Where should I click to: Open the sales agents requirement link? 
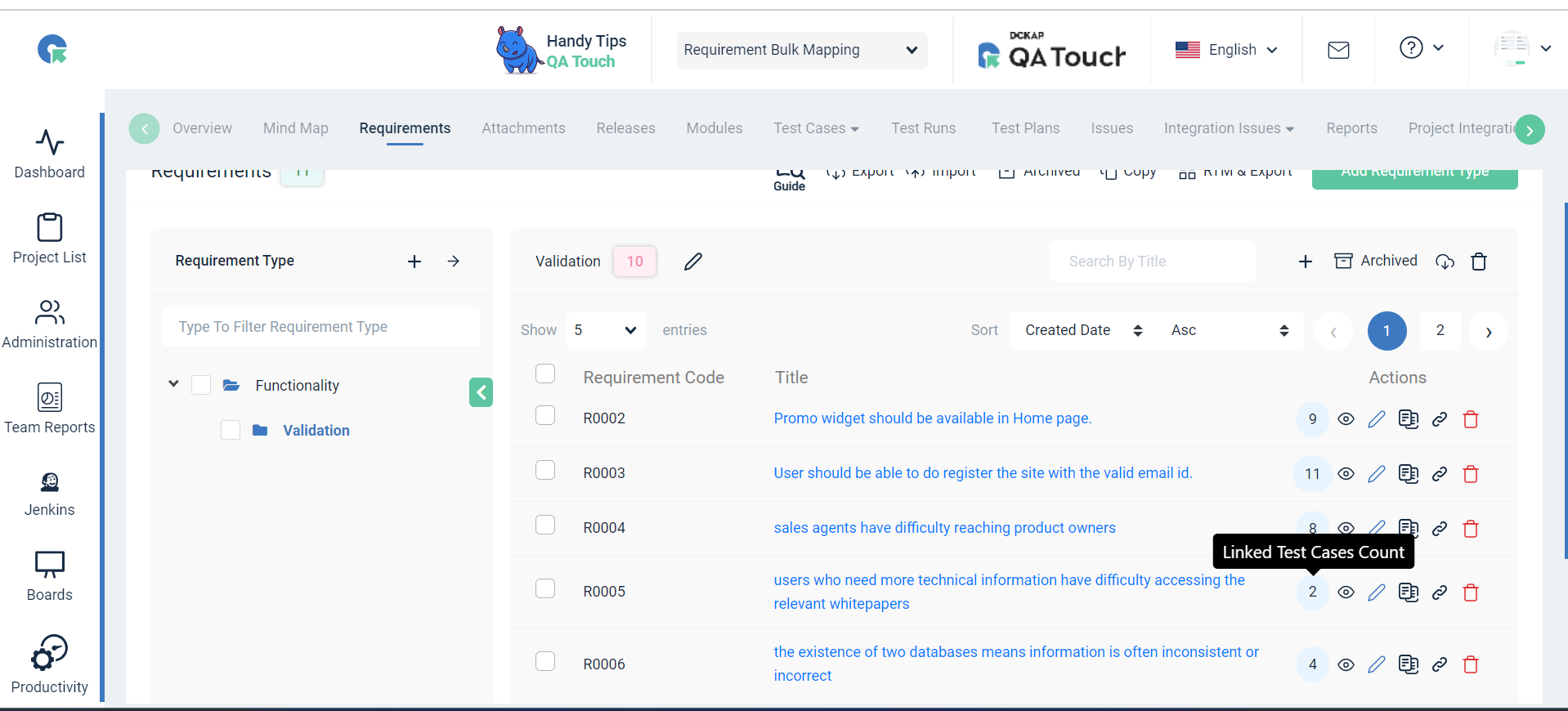click(944, 528)
